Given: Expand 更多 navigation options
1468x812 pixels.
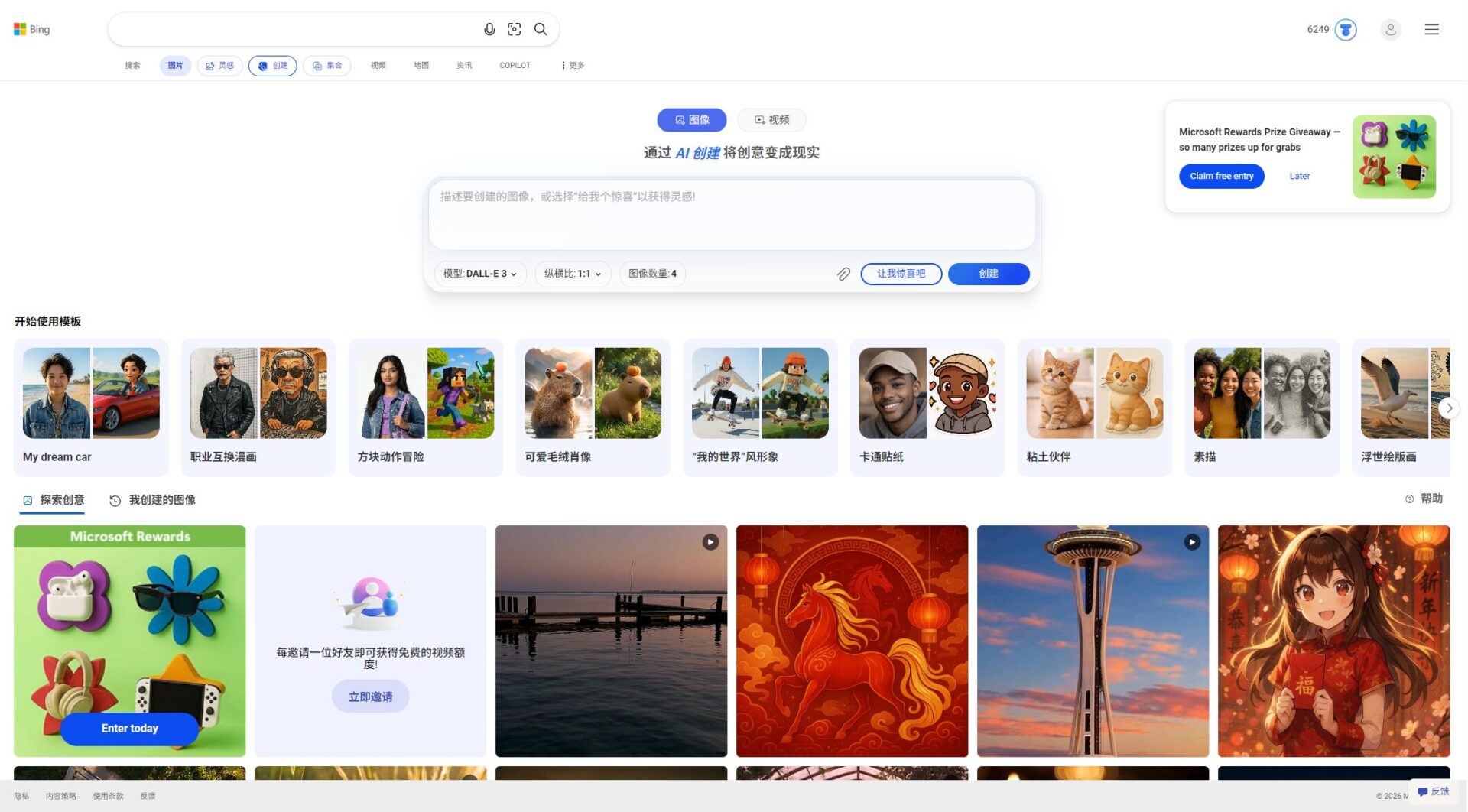Looking at the screenshot, I should tap(570, 65).
